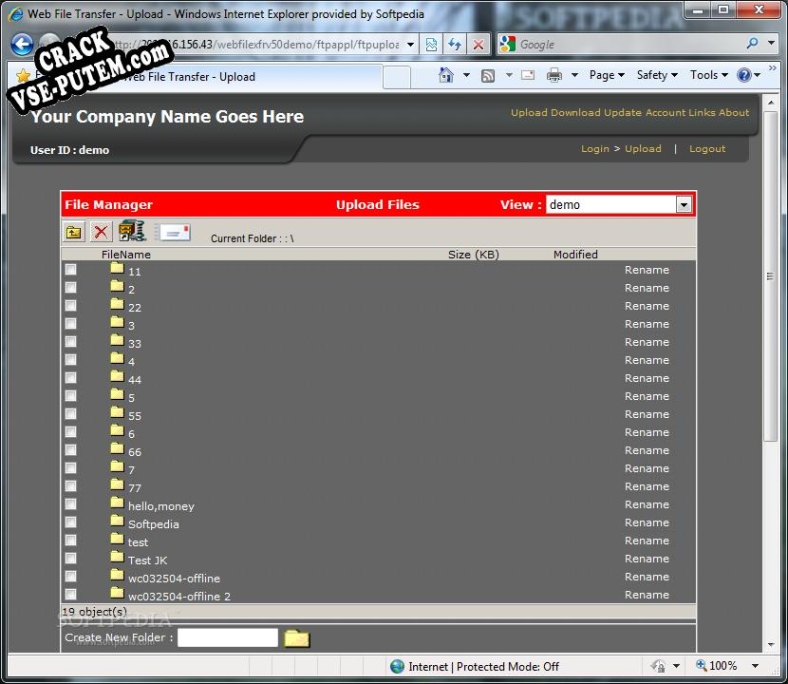The width and height of the screenshot is (788, 684).
Task: Click the browser address bar URL
Action: coord(257,45)
